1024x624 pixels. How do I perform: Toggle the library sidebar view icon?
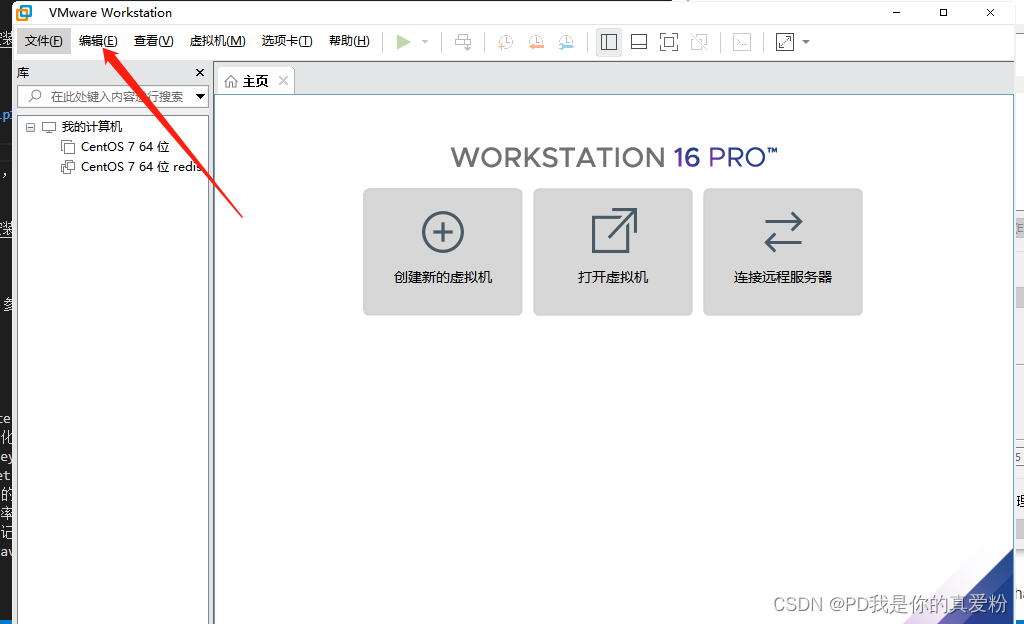(609, 42)
